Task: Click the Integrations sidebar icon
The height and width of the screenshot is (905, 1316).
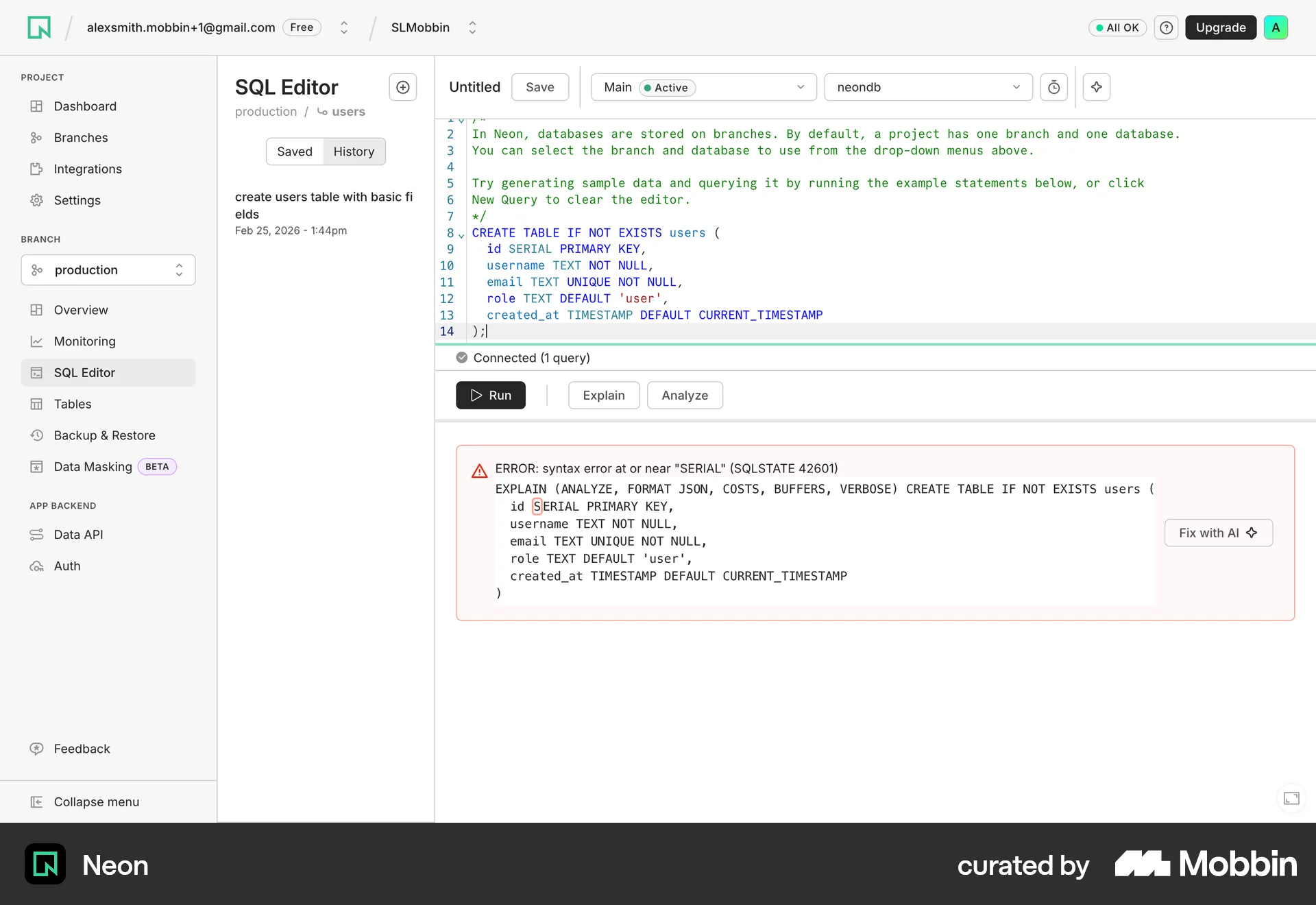Action: click(x=36, y=169)
